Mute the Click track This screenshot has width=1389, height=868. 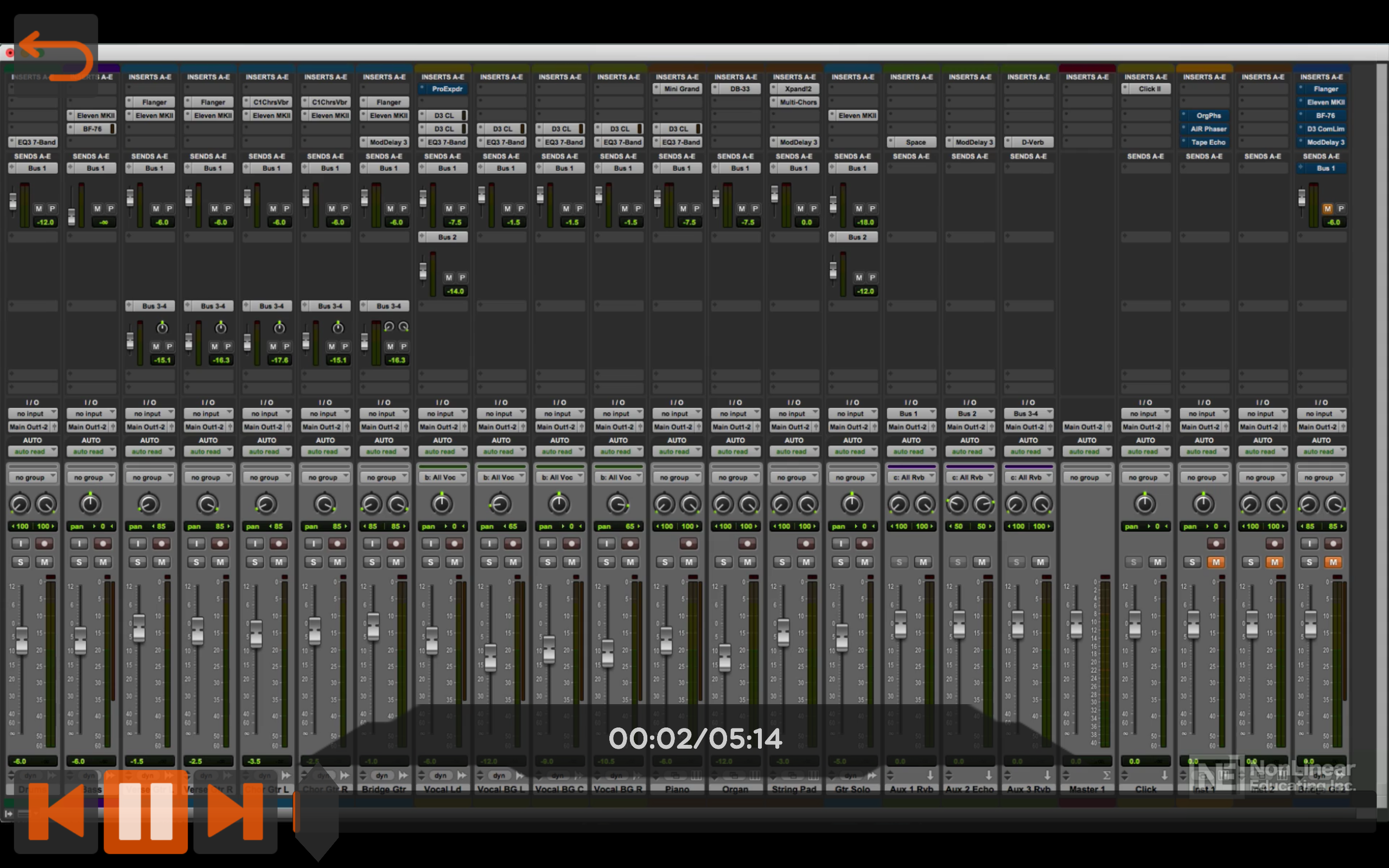pyautogui.click(x=1157, y=562)
